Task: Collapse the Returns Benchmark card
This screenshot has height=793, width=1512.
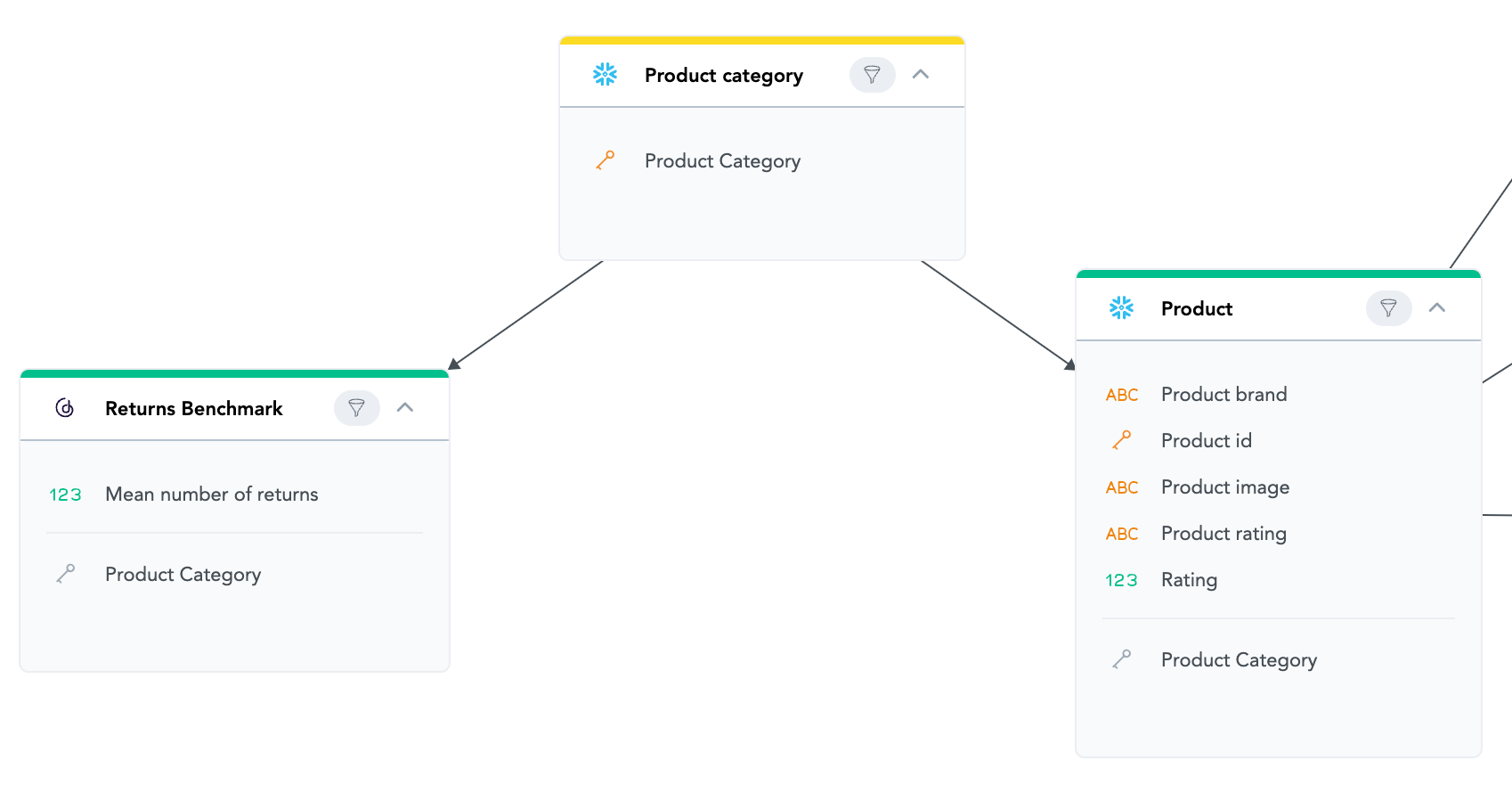Action: 405,408
